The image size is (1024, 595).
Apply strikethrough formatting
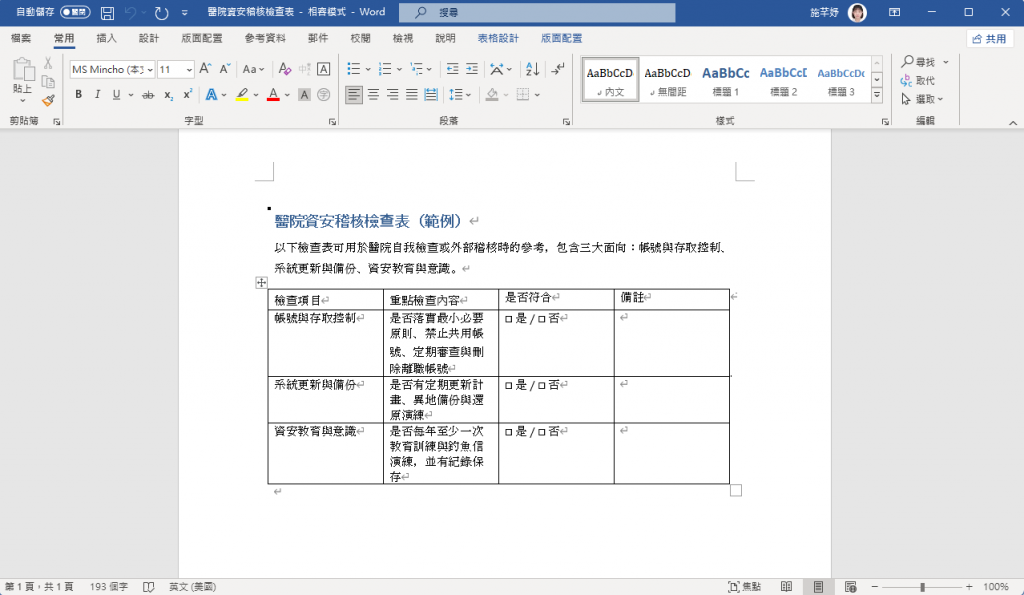148,95
